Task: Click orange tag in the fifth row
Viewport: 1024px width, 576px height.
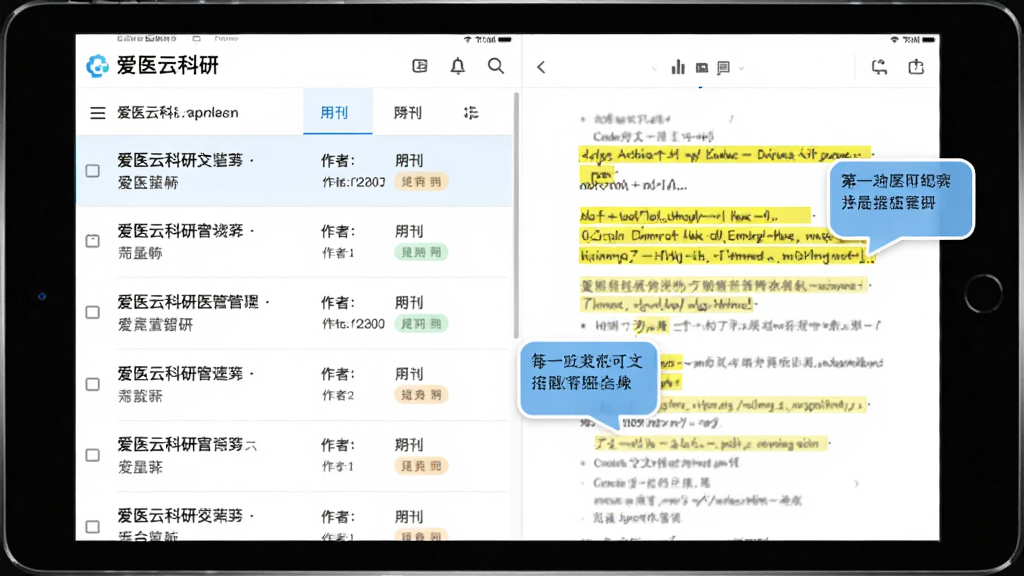Action: click(421, 466)
